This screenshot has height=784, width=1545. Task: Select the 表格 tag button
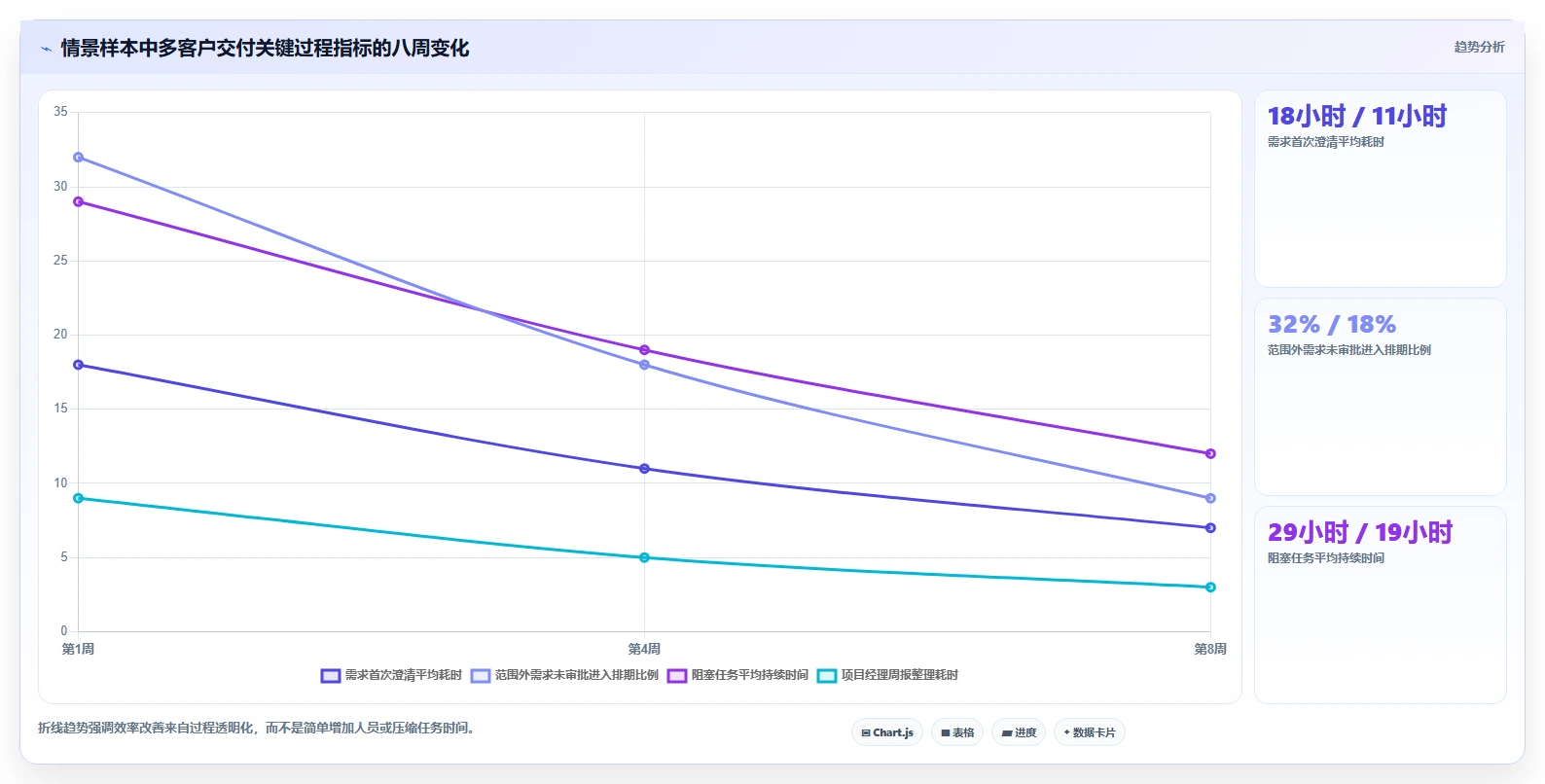(957, 732)
